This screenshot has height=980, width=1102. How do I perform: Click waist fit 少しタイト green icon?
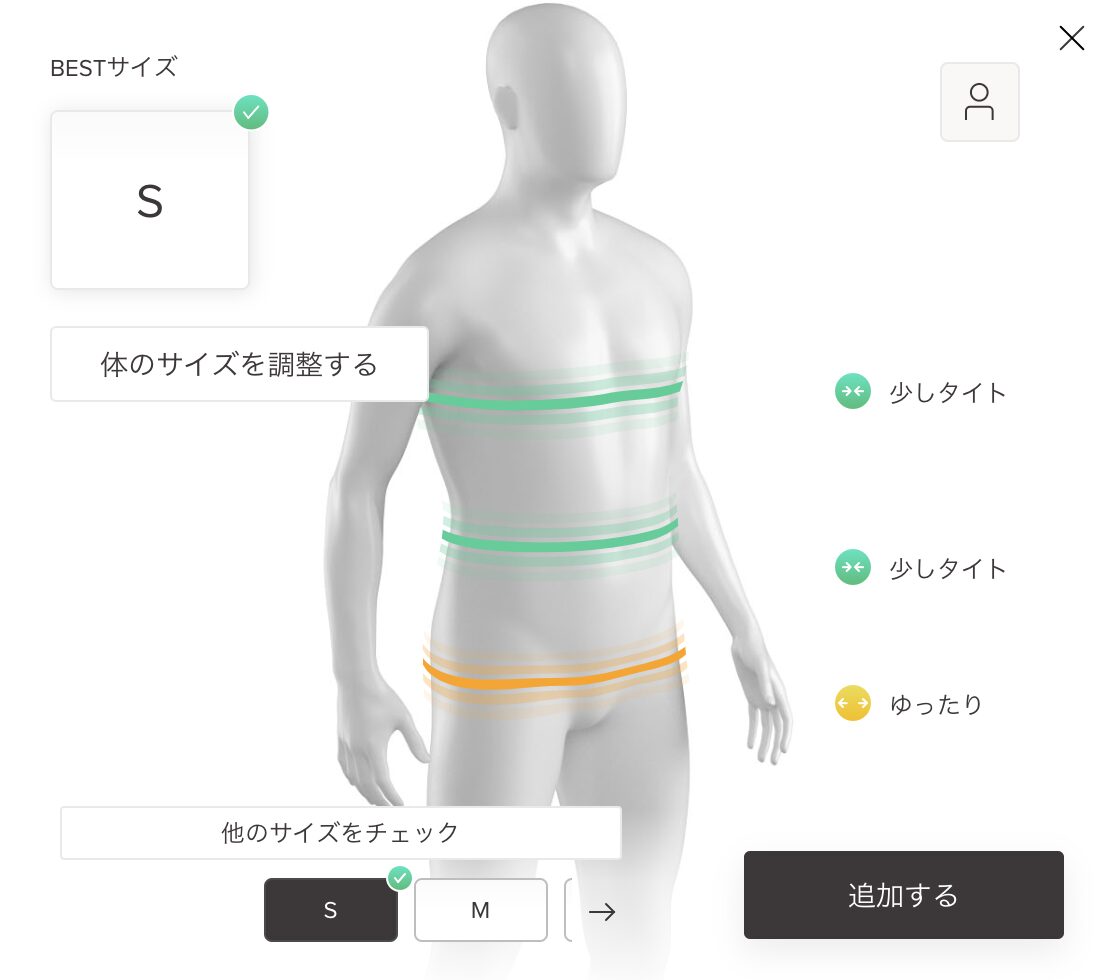point(853,567)
